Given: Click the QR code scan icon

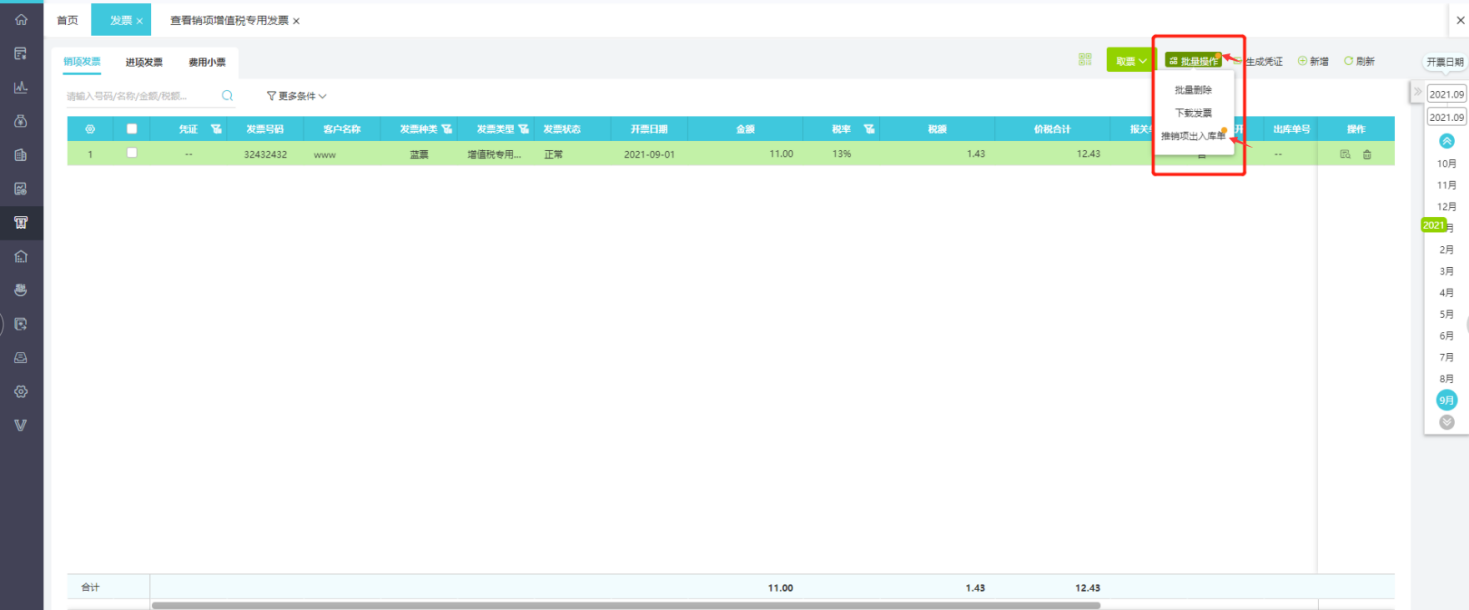Looking at the screenshot, I should pos(1085,60).
